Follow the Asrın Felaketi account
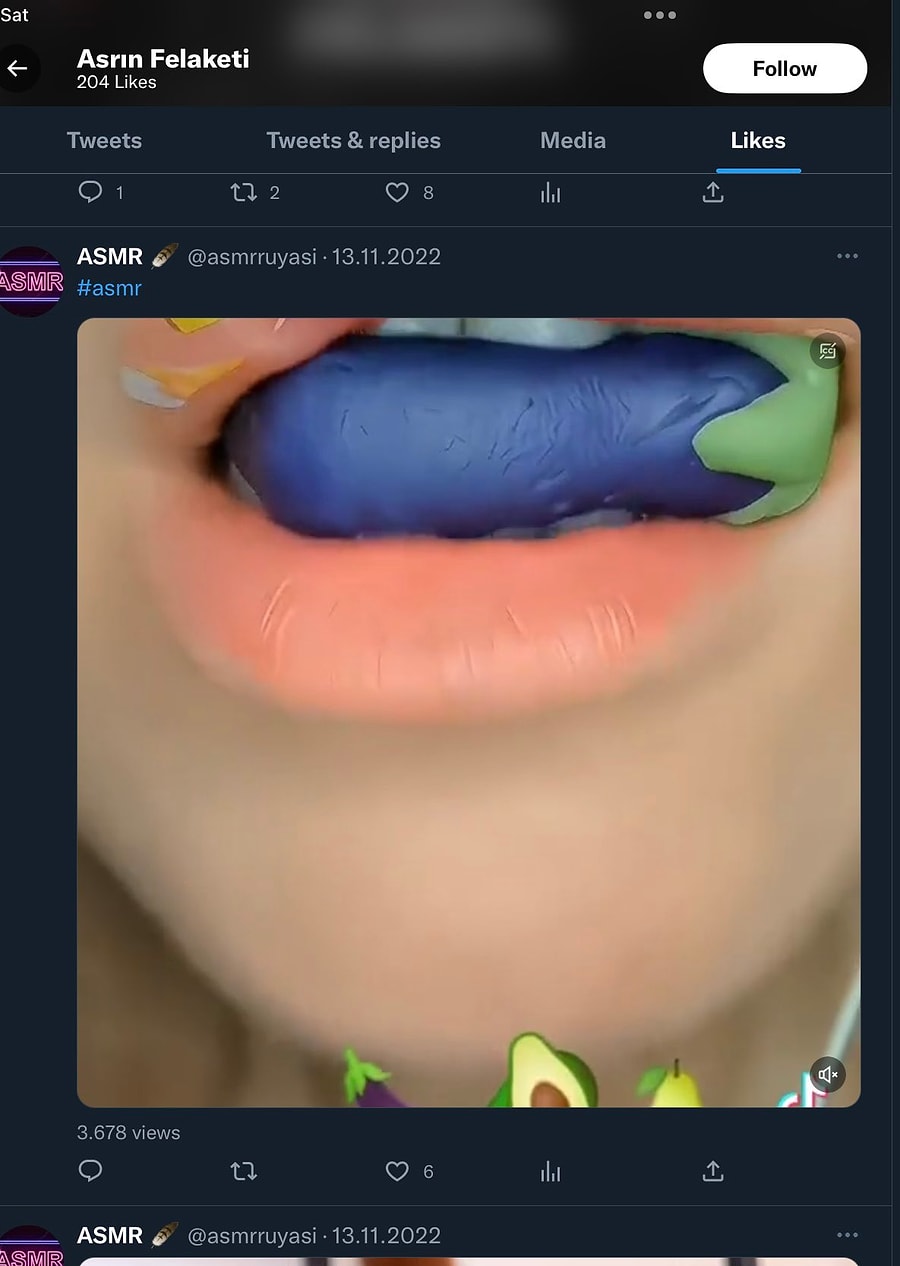The height and width of the screenshot is (1266, 900). pyautogui.click(x=784, y=69)
